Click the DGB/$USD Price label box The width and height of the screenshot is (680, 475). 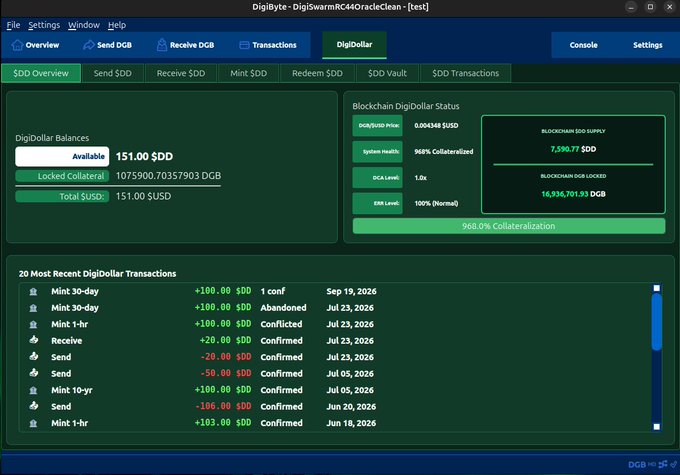point(378,125)
